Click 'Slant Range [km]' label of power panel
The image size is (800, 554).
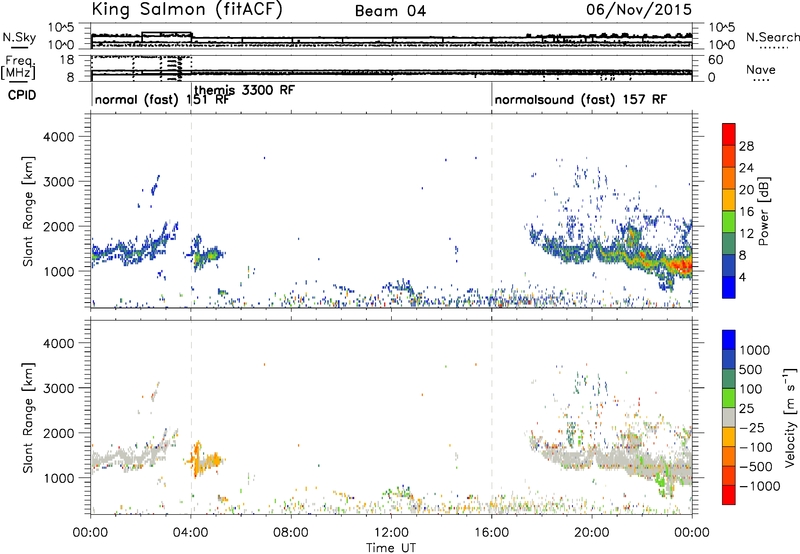pyautogui.click(x=28, y=211)
